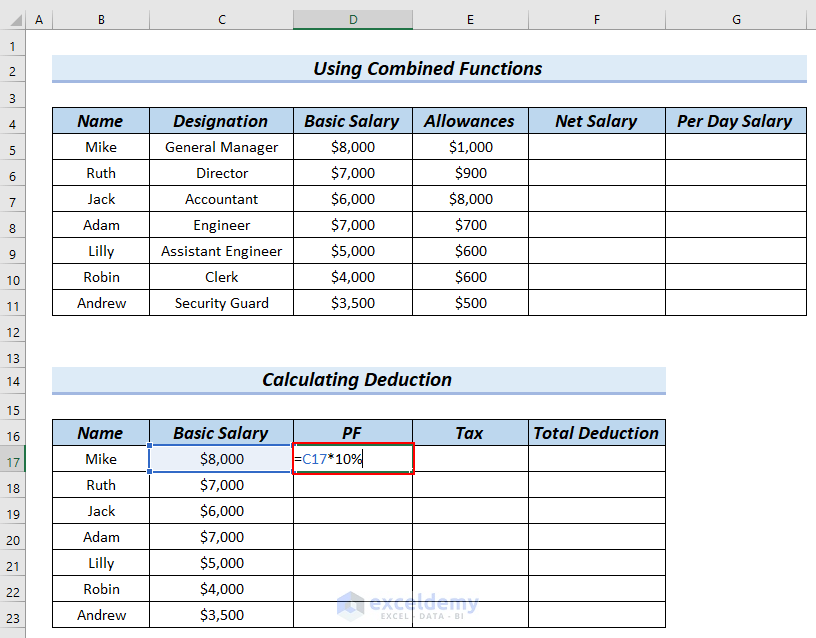This screenshot has height=638, width=816.
Task: Click $8,000 allowance cell for Jack
Action: tap(470, 199)
